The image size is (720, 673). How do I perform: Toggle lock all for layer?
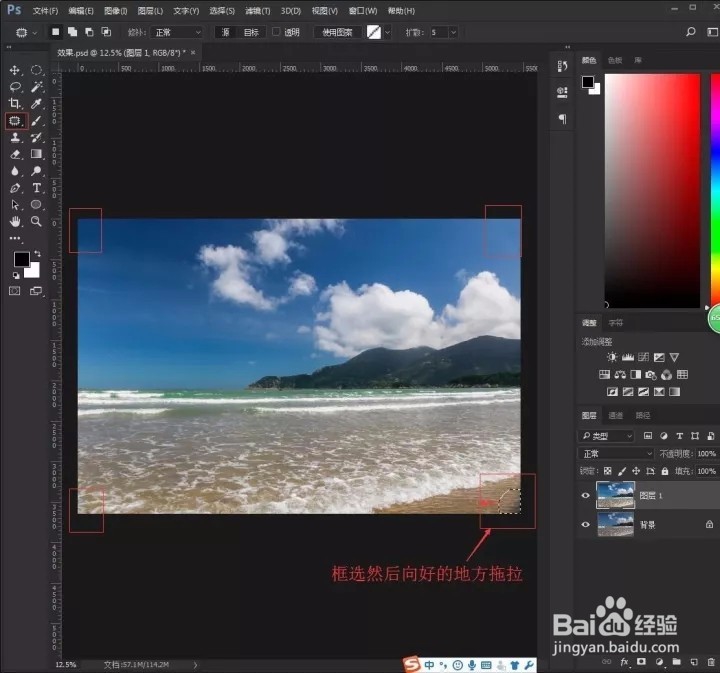[x=665, y=471]
